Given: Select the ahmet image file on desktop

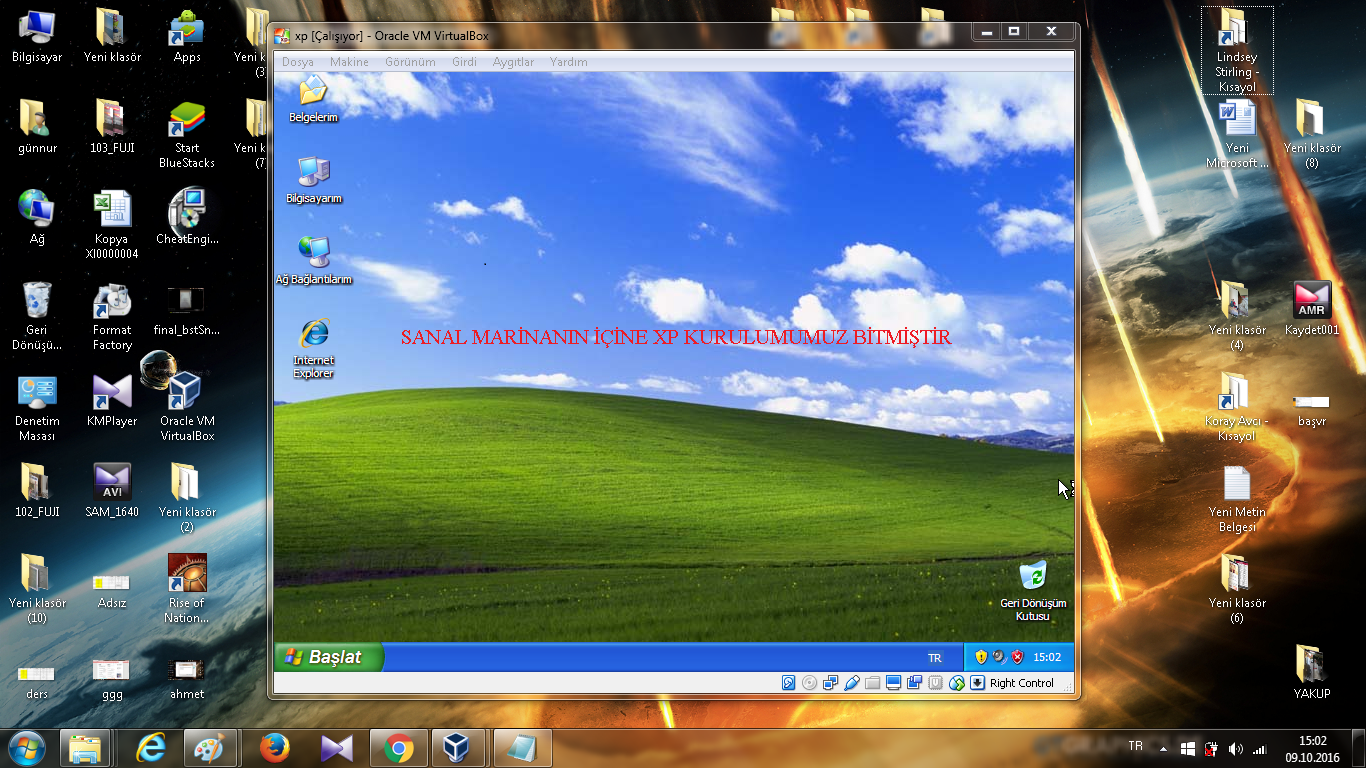Looking at the screenshot, I should [x=187, y=678].
